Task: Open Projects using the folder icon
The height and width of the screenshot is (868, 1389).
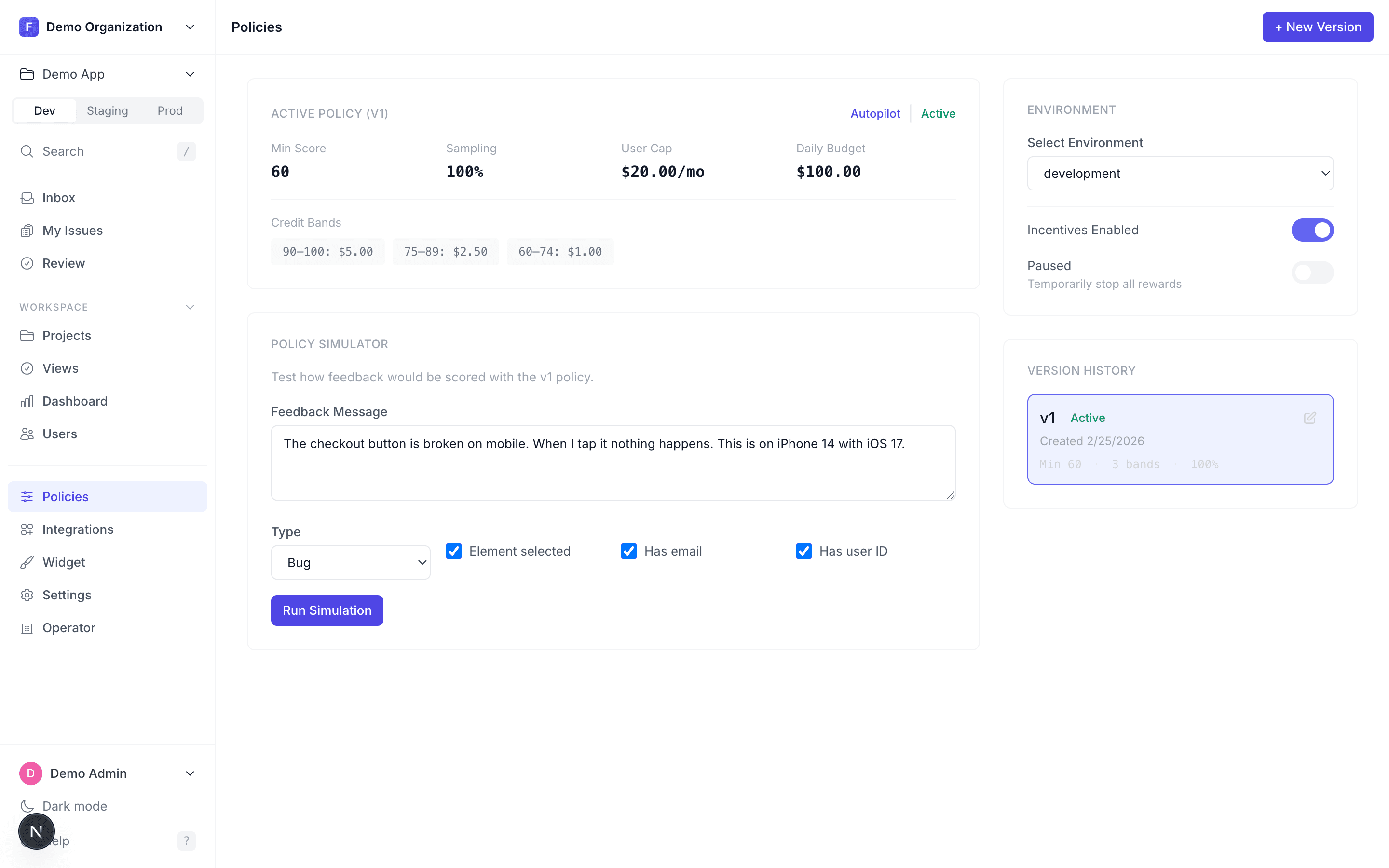Action: click(x=27, y=335)
